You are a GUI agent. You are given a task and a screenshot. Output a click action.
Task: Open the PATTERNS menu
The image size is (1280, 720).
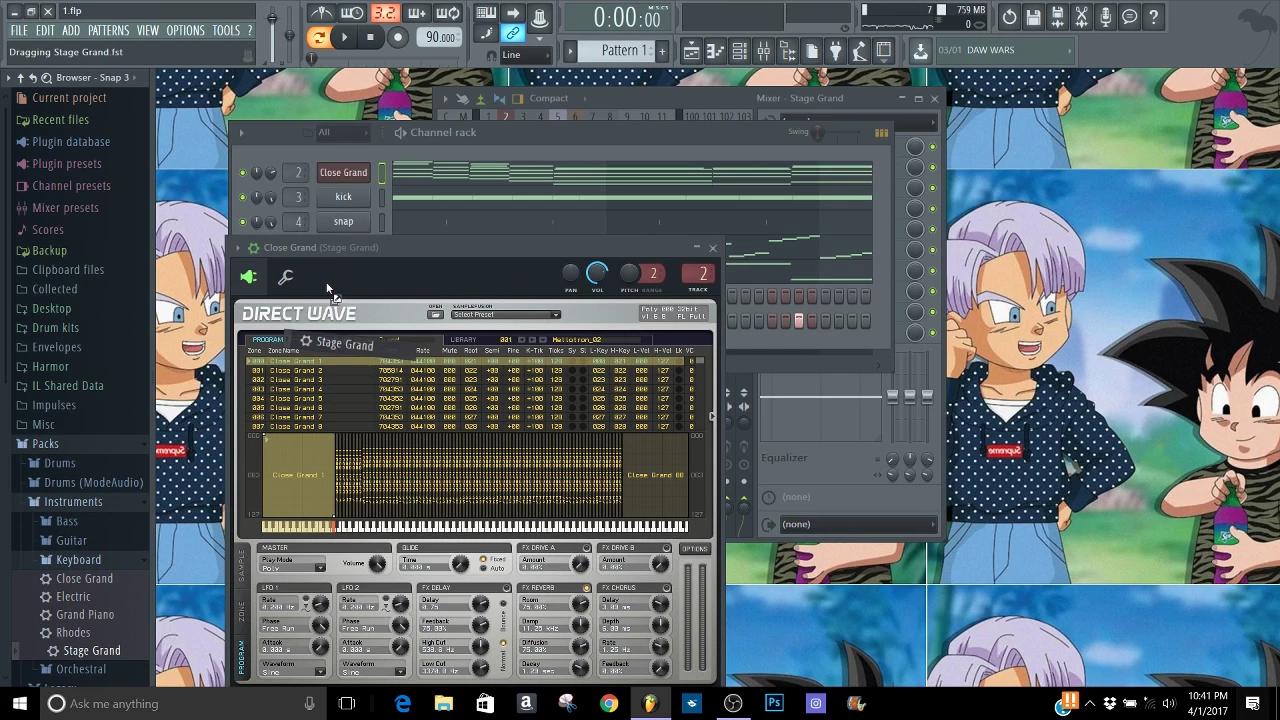[x=108, y=31]
